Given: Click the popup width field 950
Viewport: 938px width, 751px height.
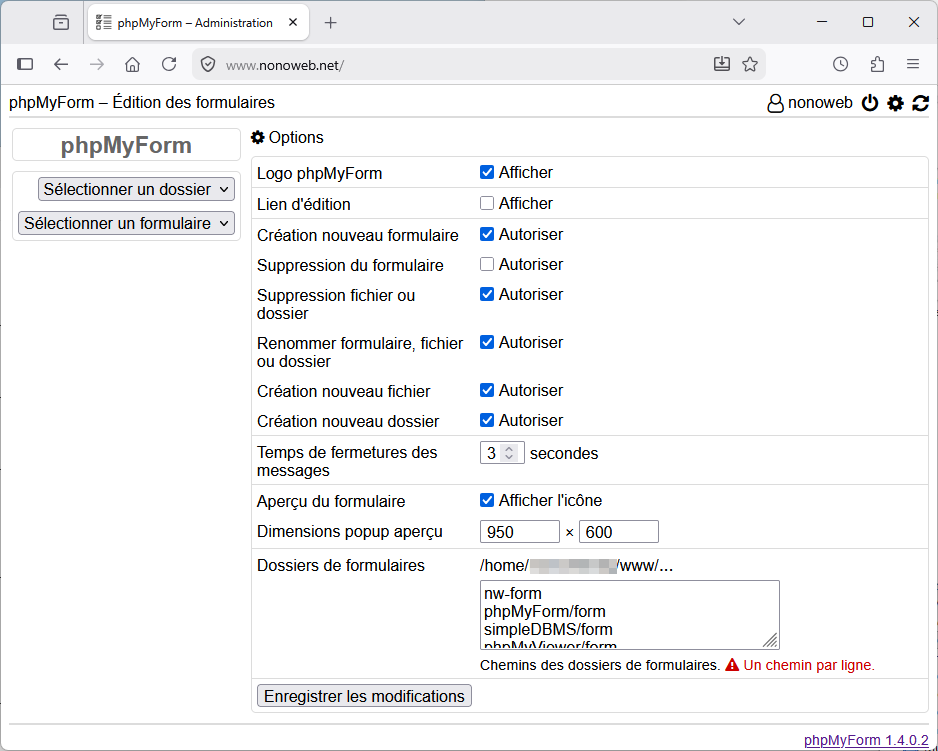Looking at the screenshot, I should (x=520, y=531).
